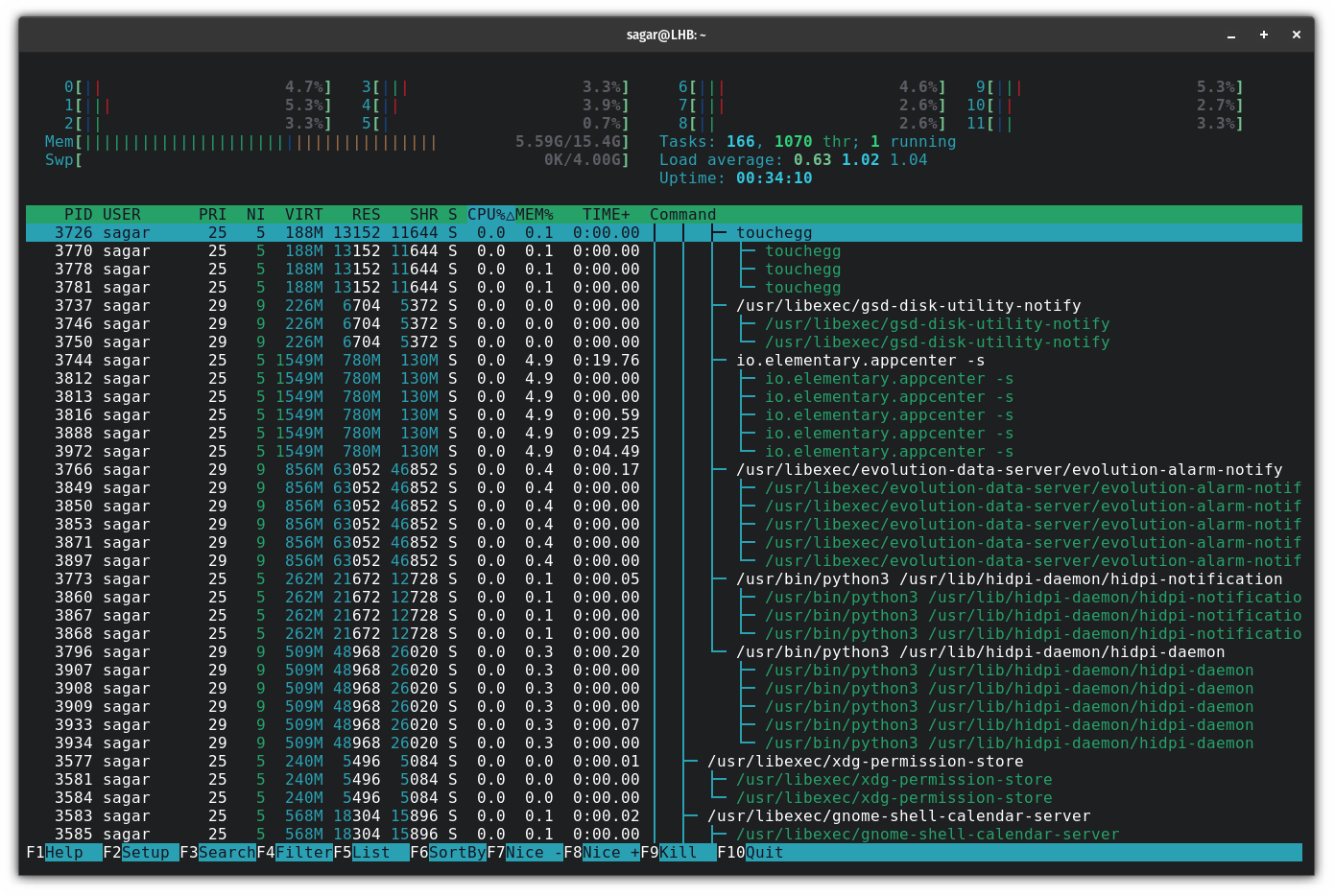Decrease priority with F7Nice-
The width and height of the screenshot is (1335, 896).
(524, 852)
